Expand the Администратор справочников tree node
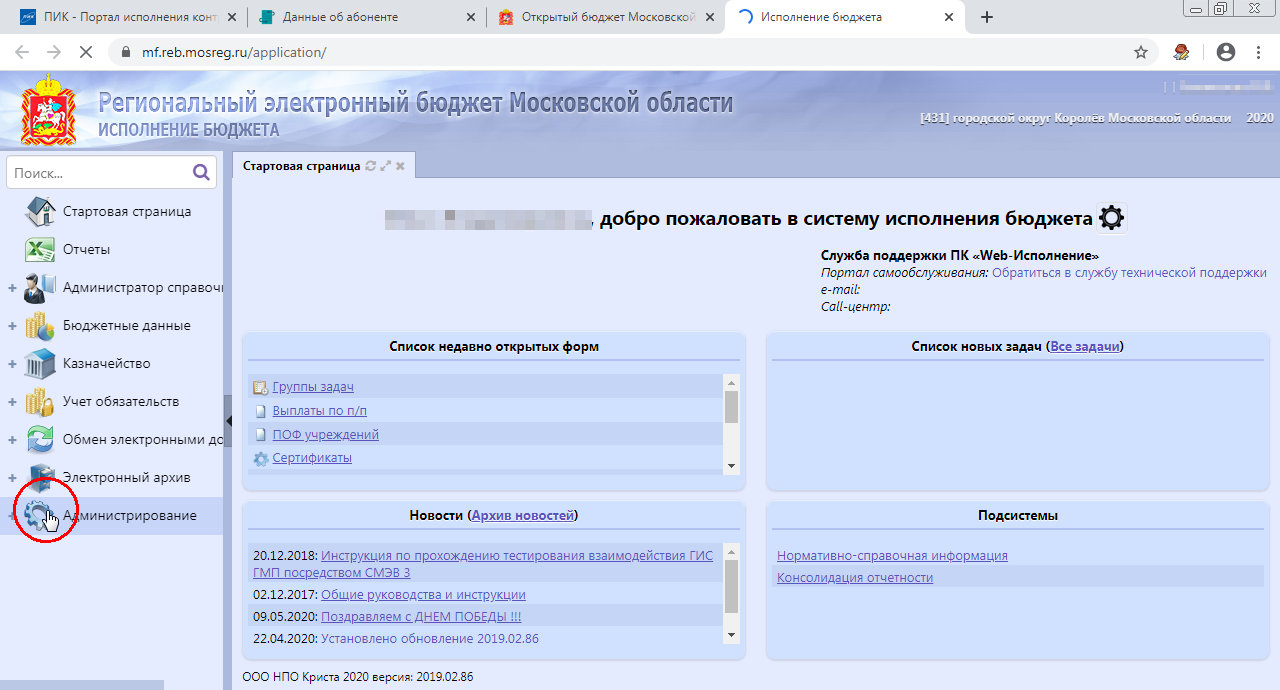1280x690 pixels. tap(10, 287)
